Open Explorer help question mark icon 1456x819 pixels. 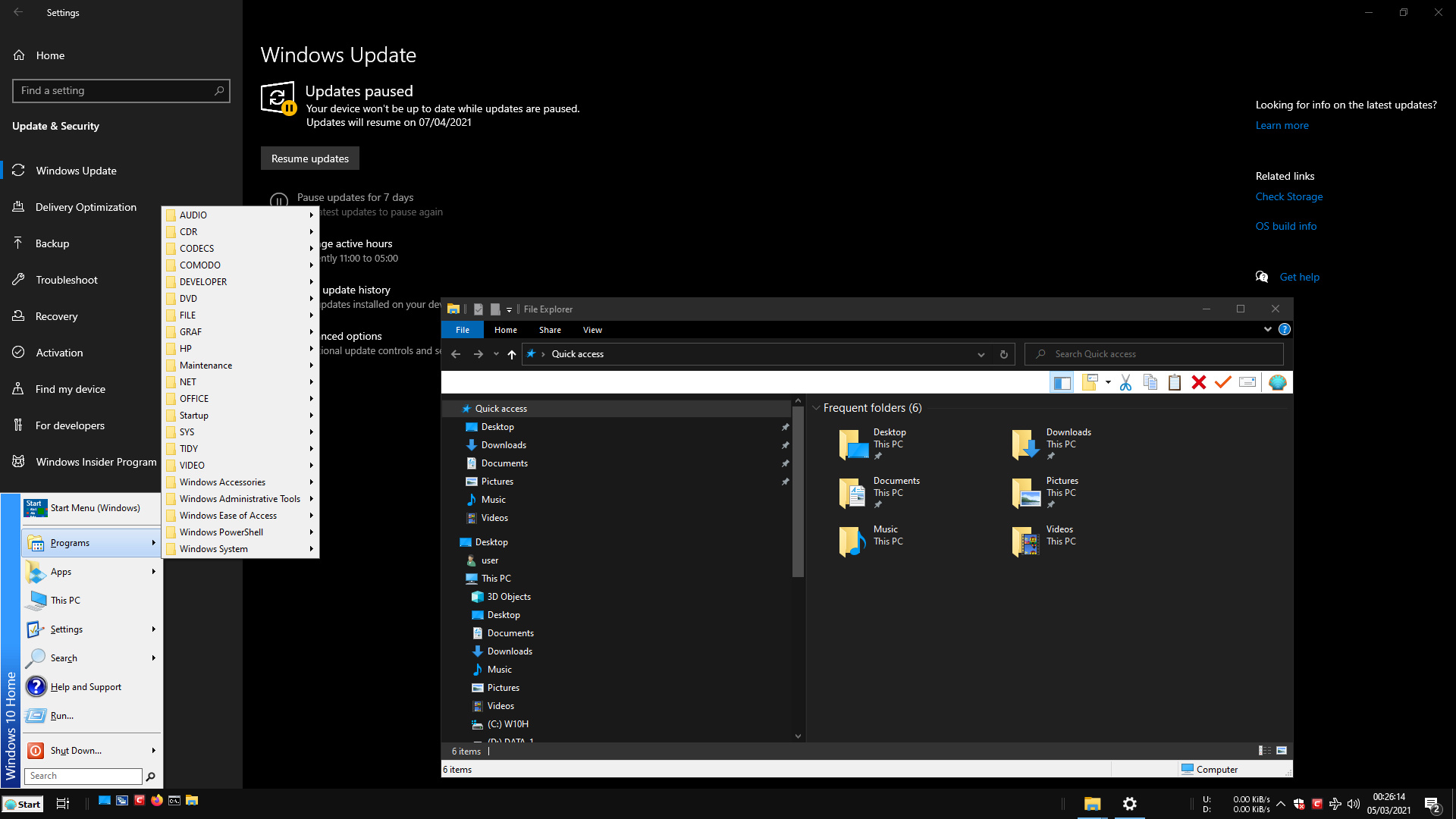1284,329
